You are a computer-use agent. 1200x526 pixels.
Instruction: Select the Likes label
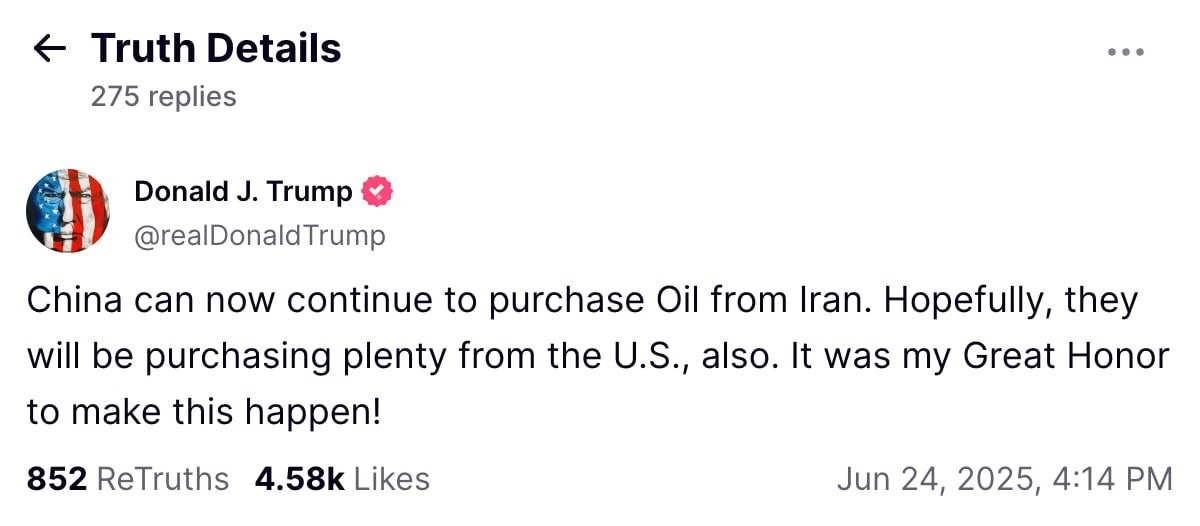[x=392, y=479]
